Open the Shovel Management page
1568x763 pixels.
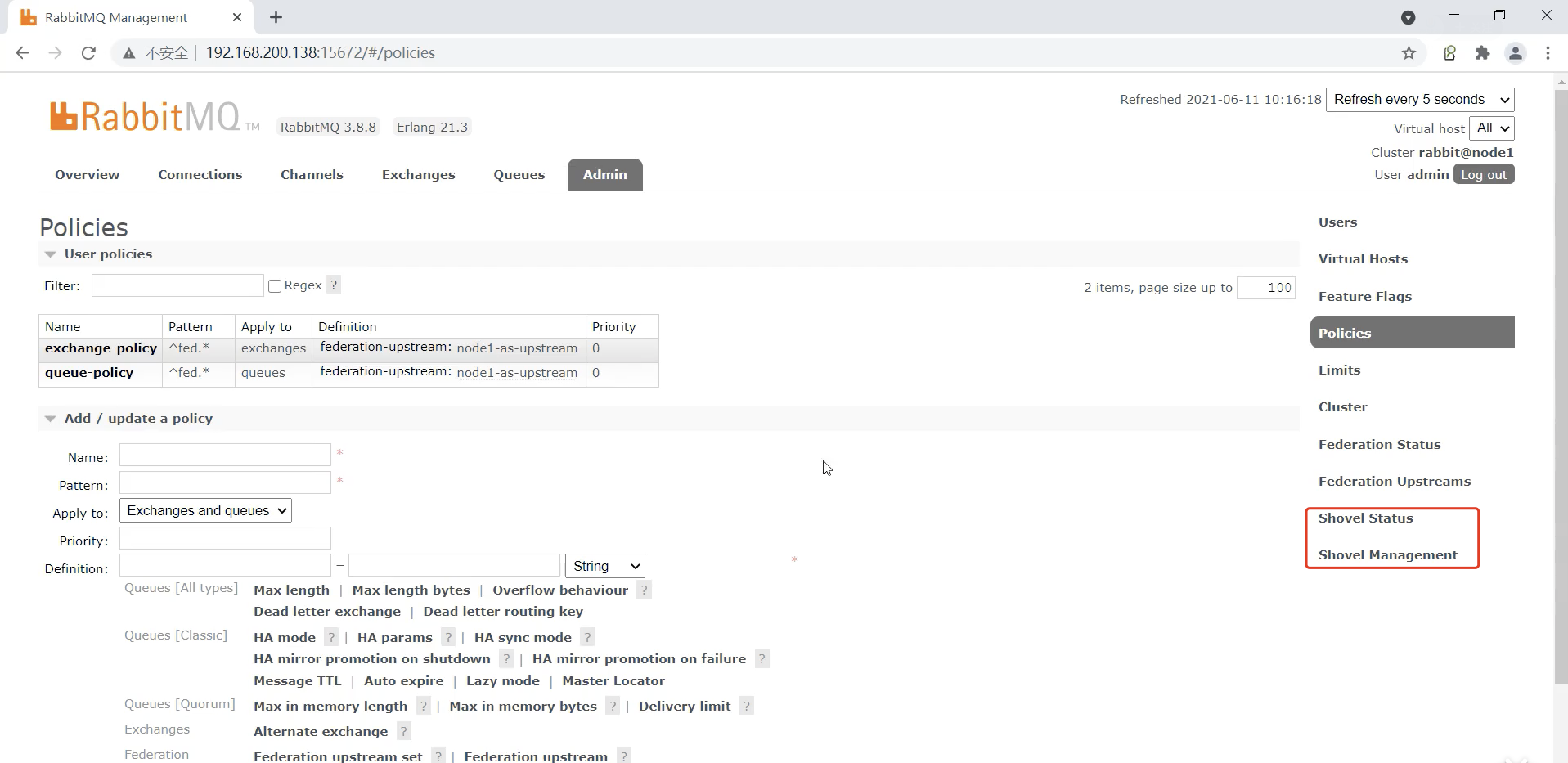1387,555
